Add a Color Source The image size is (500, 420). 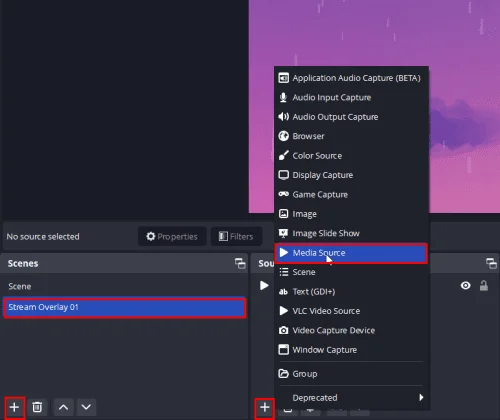pos(351,156)
